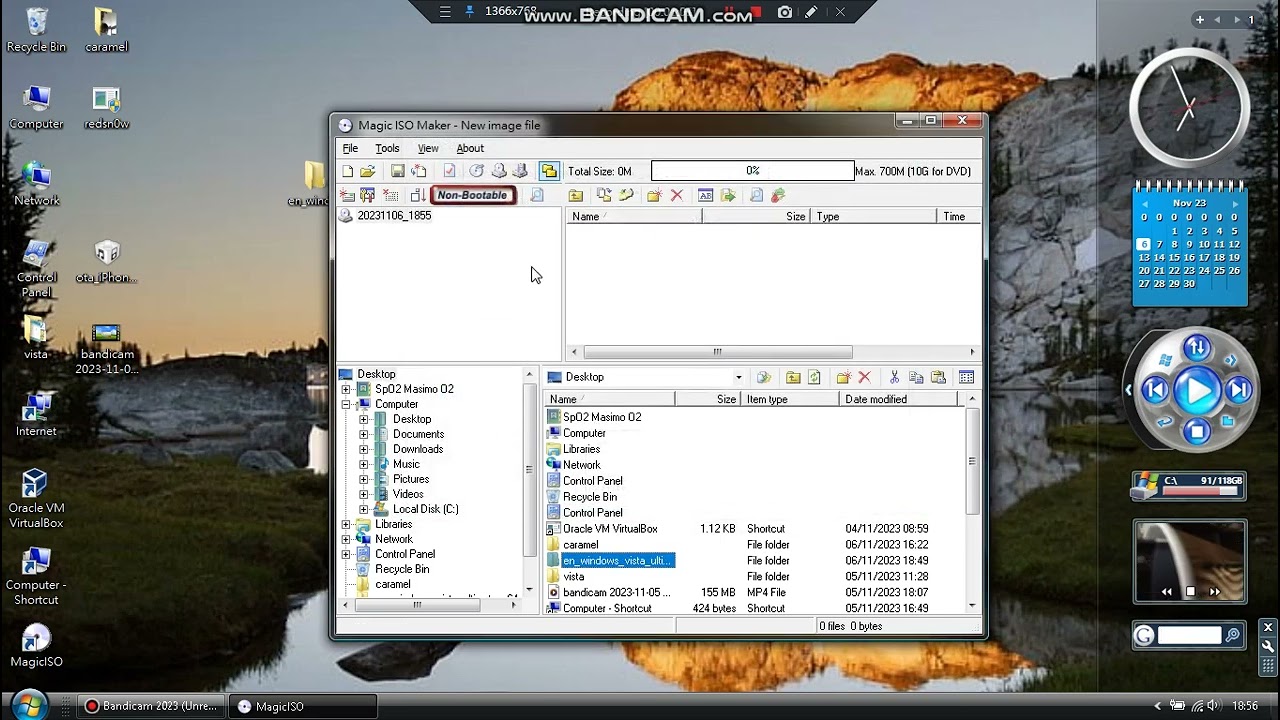Image resolution: width=1280 pixels, height=720 pixels.
Task: Click the Non-Bootable boot image button
Action: [x=472, y=195]
